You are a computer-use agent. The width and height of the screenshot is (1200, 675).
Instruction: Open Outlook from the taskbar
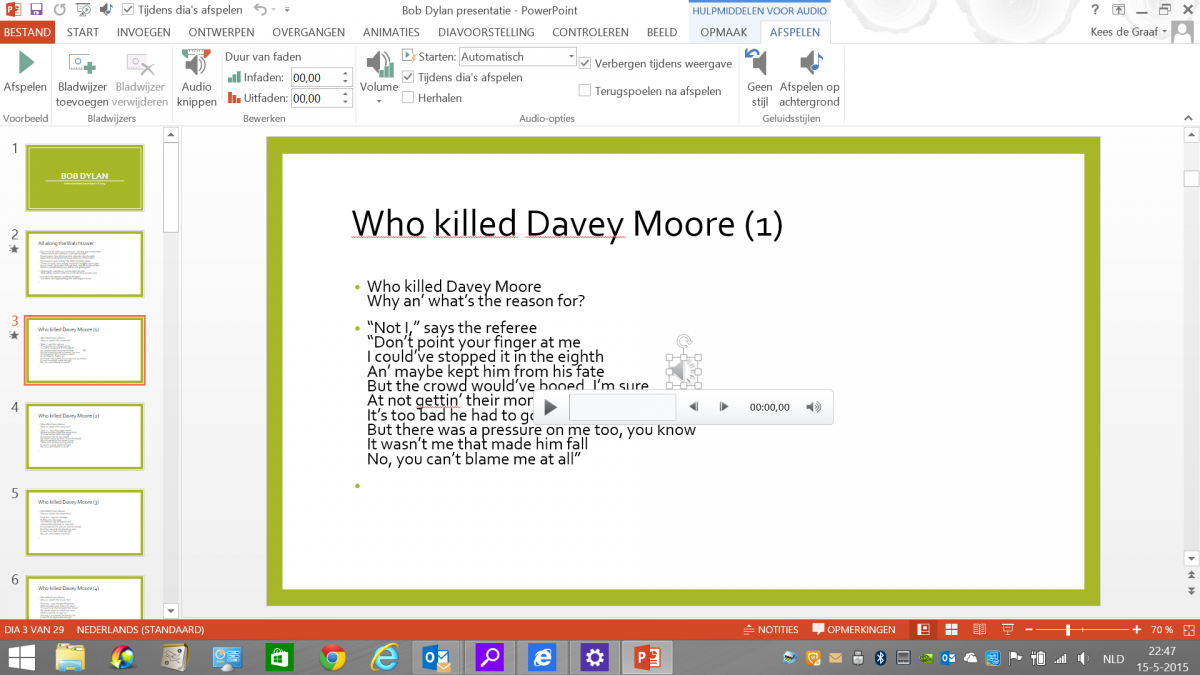[x=437, y=657]
